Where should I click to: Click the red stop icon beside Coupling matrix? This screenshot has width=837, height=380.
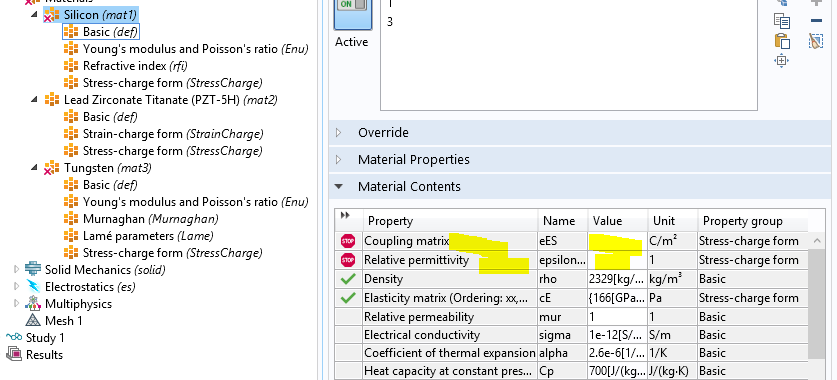coord(348,241)
